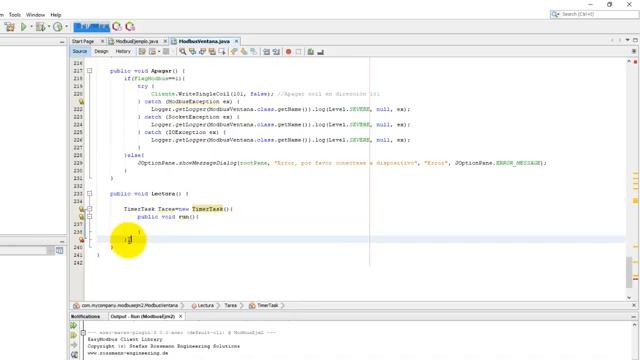Click the Toggle Bookmark icon
Image resolution: width=640 pixels, height=360 pixels.
click(x=253, y=52)
